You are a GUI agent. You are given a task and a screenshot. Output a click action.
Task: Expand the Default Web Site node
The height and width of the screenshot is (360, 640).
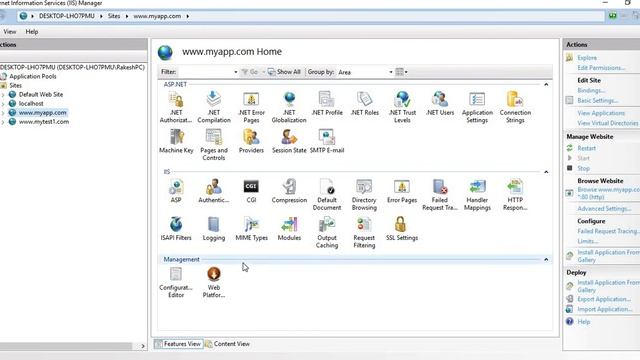pos(3,95)
